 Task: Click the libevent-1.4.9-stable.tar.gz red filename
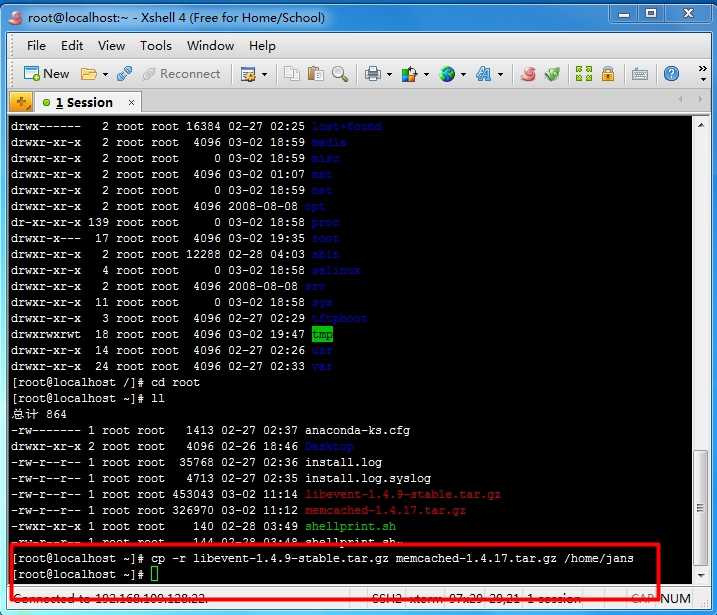pyautogui.click(x=403, y=494)
